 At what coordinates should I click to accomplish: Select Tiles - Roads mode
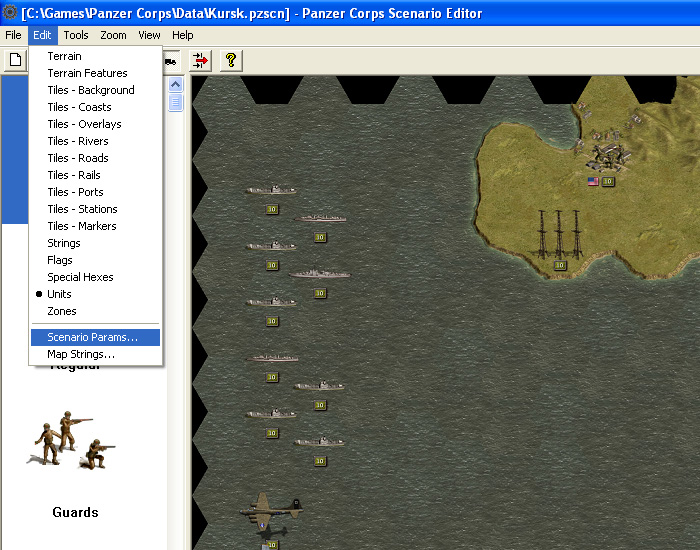96,158
